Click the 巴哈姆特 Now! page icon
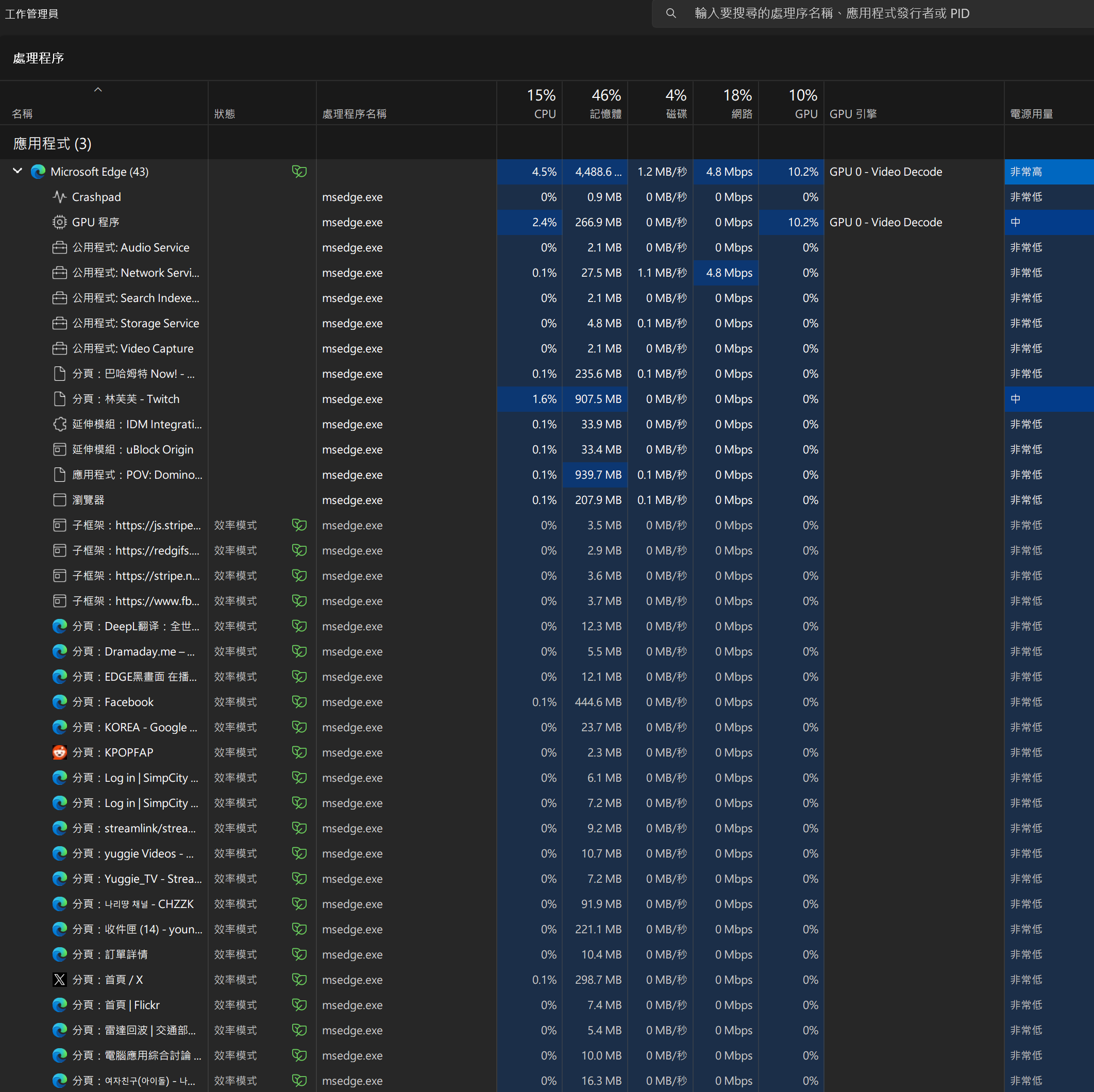 pyautogui.click(x=59, y=374)
